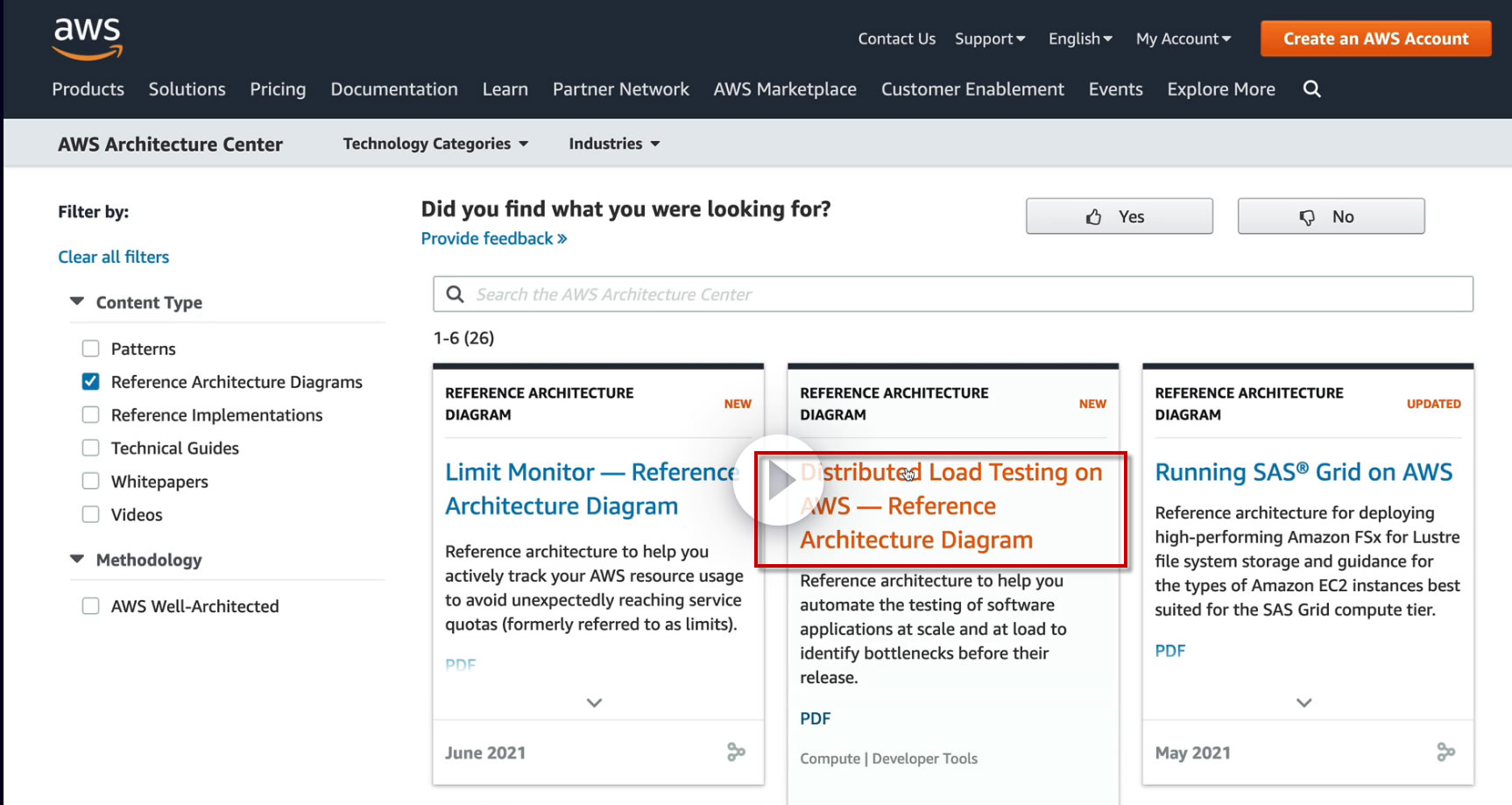Click the Architecture Center search field

(x=964, y=294)
